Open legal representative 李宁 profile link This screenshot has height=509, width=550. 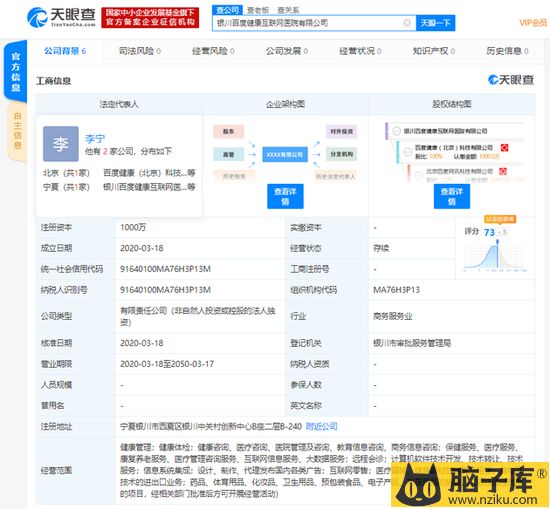(x=95, y=139)
